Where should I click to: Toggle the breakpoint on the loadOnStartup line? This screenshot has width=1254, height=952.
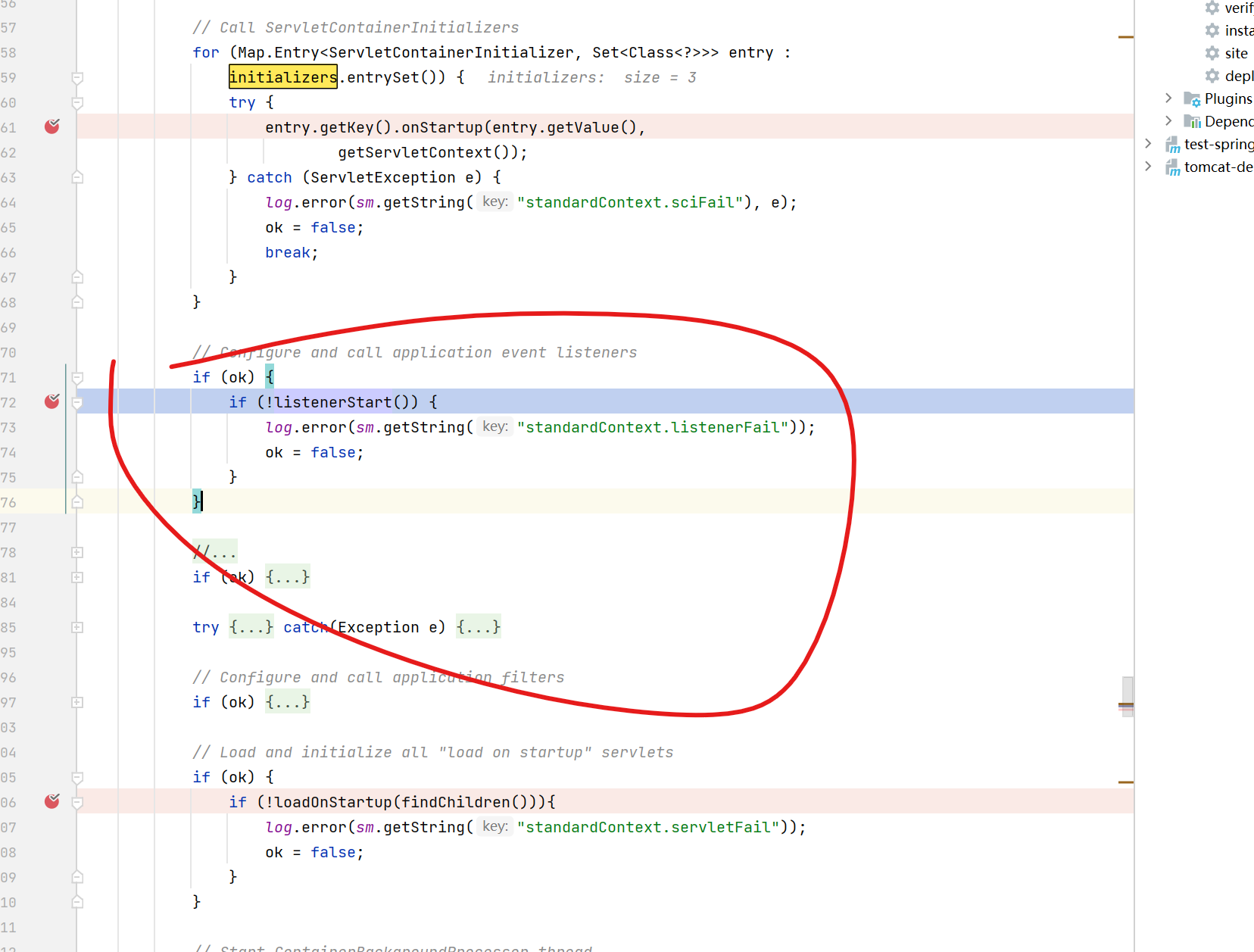coord(52,801)
